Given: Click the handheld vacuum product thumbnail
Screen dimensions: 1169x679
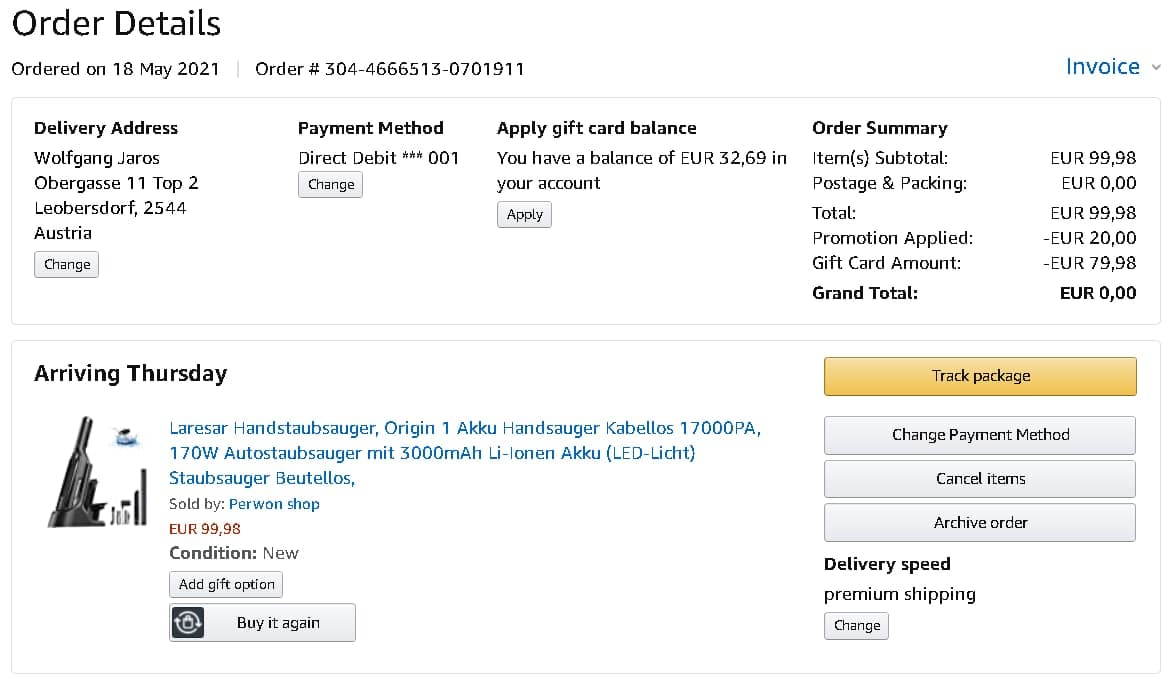Looking at the screenshot, I should click(95, 474).
